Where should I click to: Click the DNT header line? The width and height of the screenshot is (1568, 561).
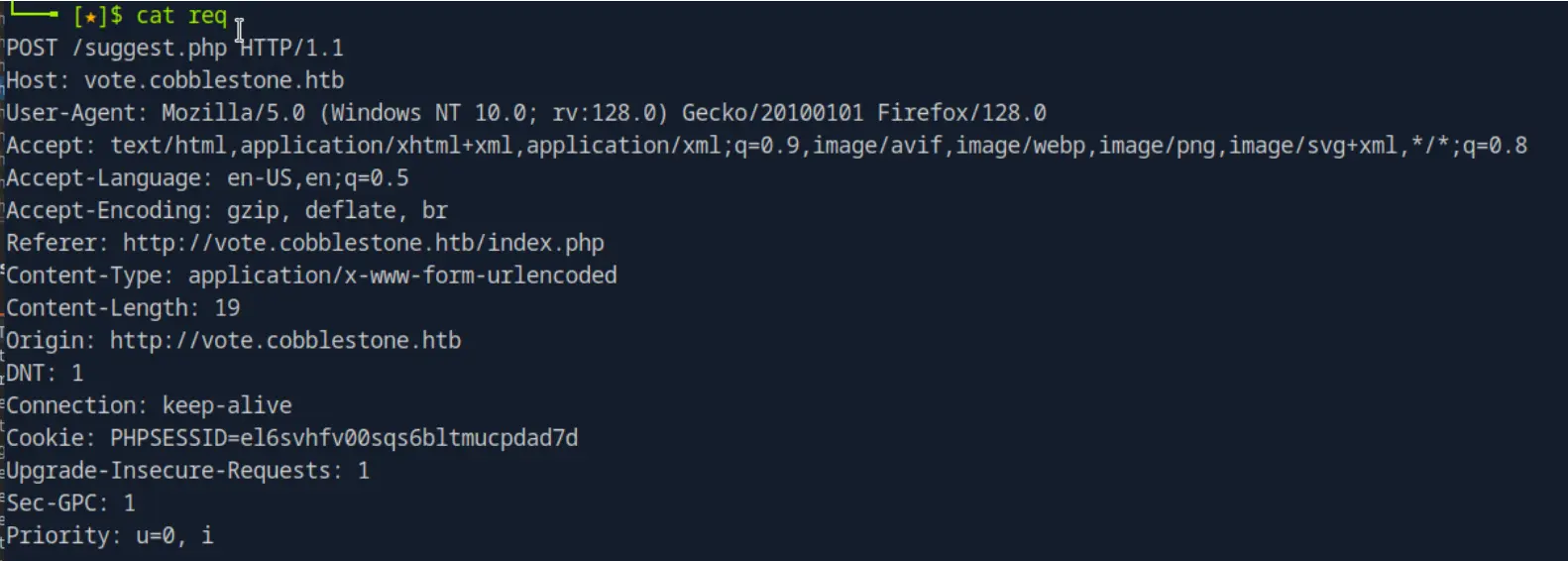pos(45,374)
